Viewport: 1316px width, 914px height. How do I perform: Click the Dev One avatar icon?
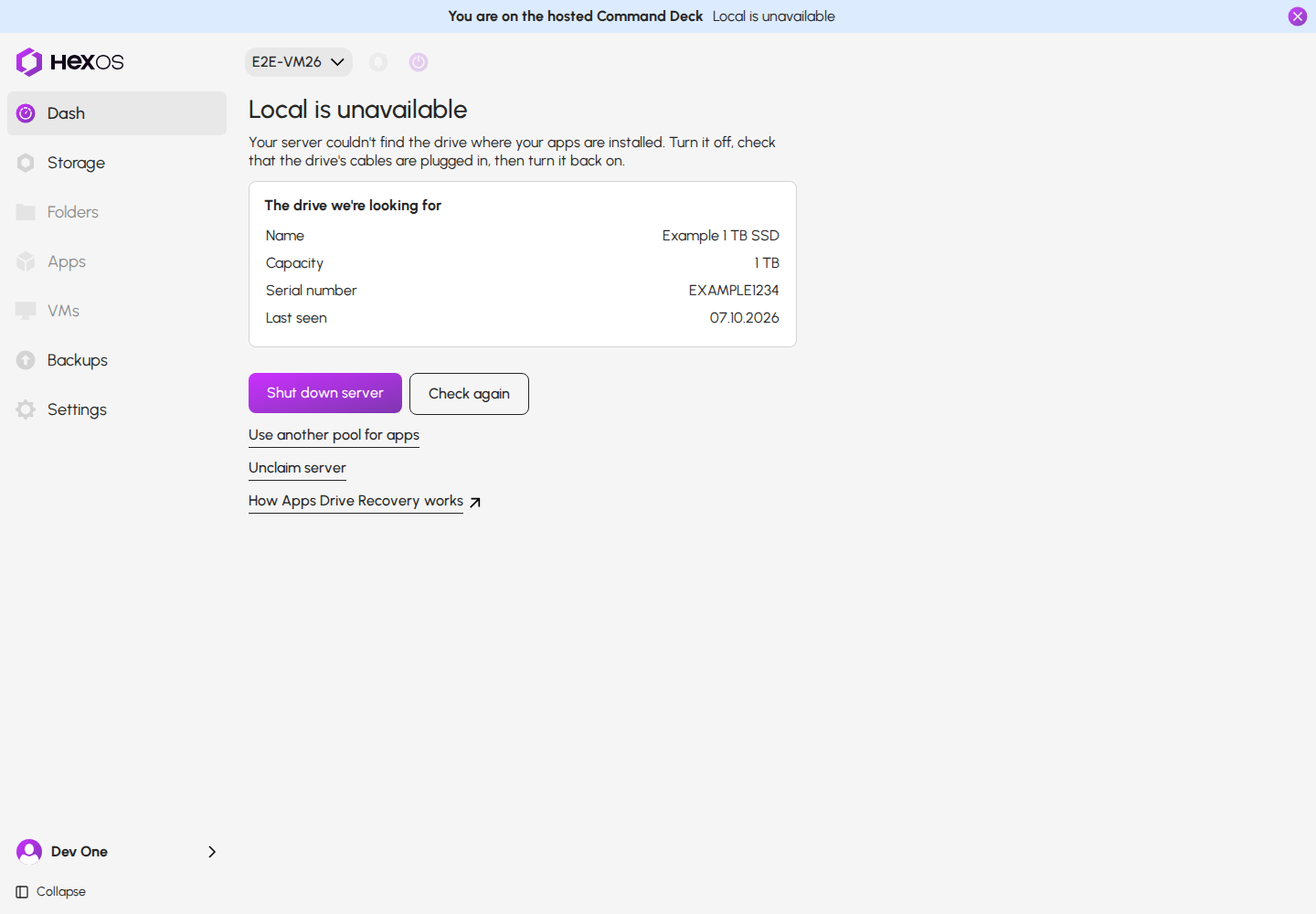(29, 852)
